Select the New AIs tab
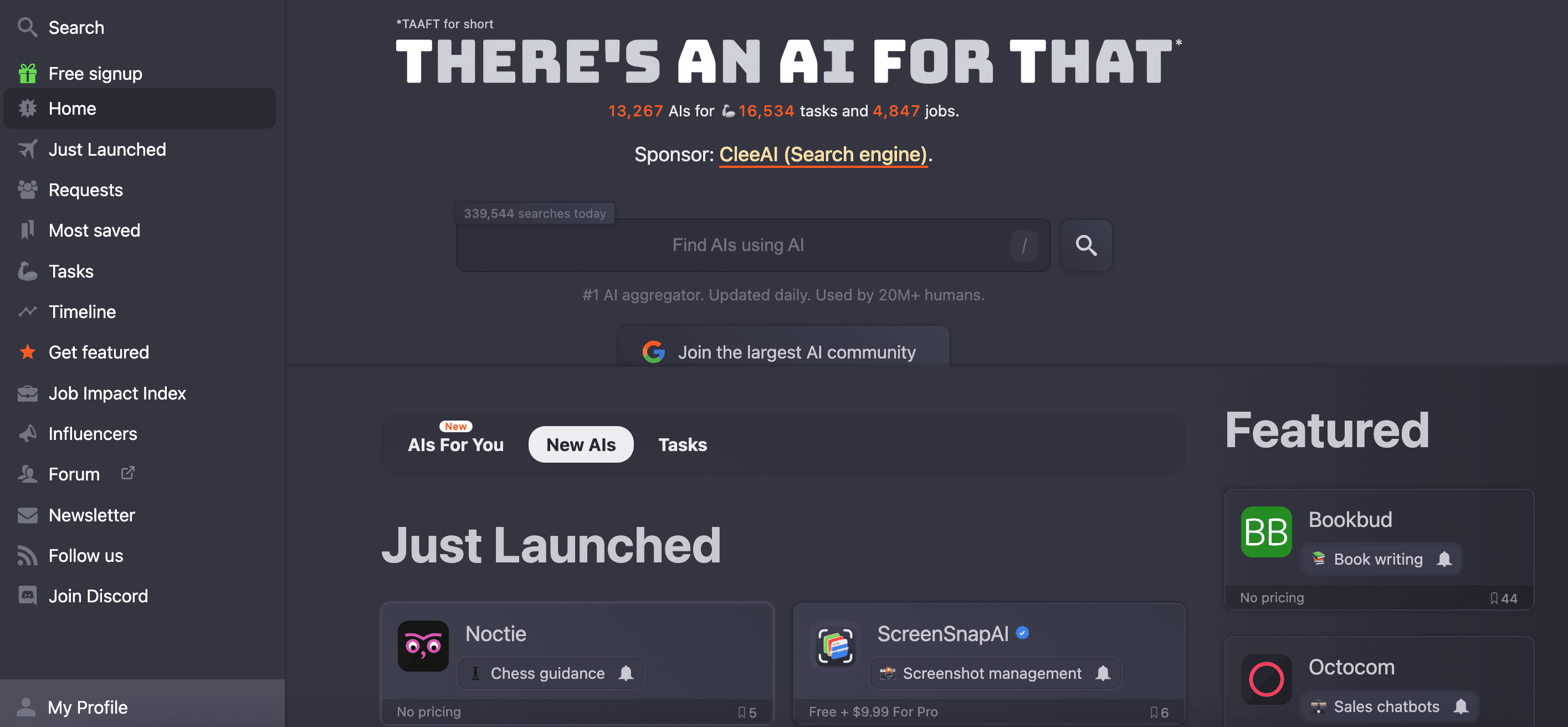The image size is (1568, 727). pyautogui.click(x=581, y=444)
